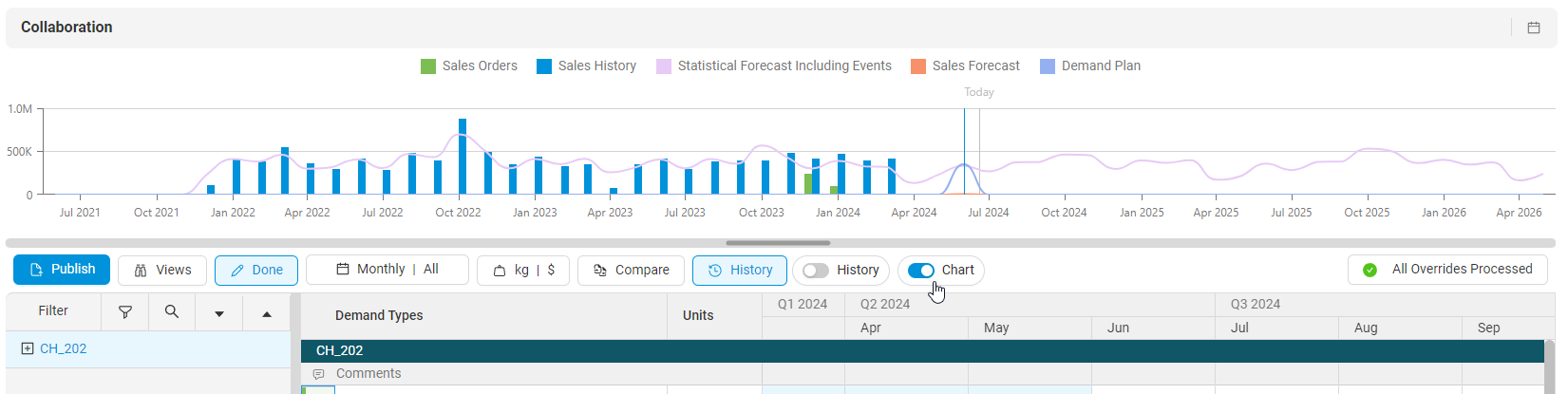Open the Monthly | All period selector
Viewport: 1568px width, 394px height.
pyautogui.click(x=387, y=270)
